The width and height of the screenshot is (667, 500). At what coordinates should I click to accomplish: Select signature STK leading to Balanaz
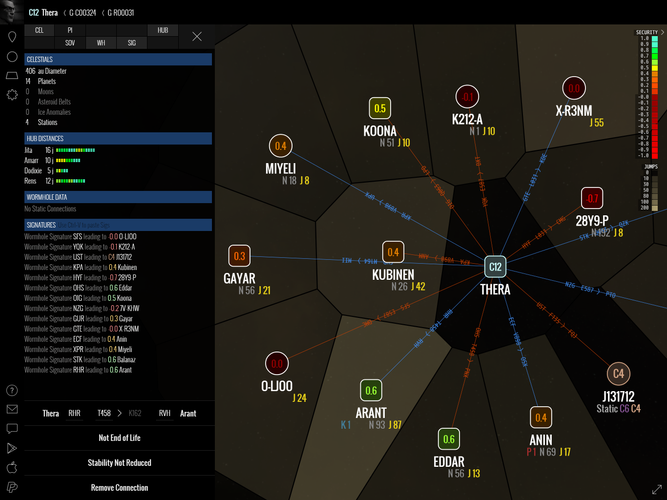coord(80,360)
